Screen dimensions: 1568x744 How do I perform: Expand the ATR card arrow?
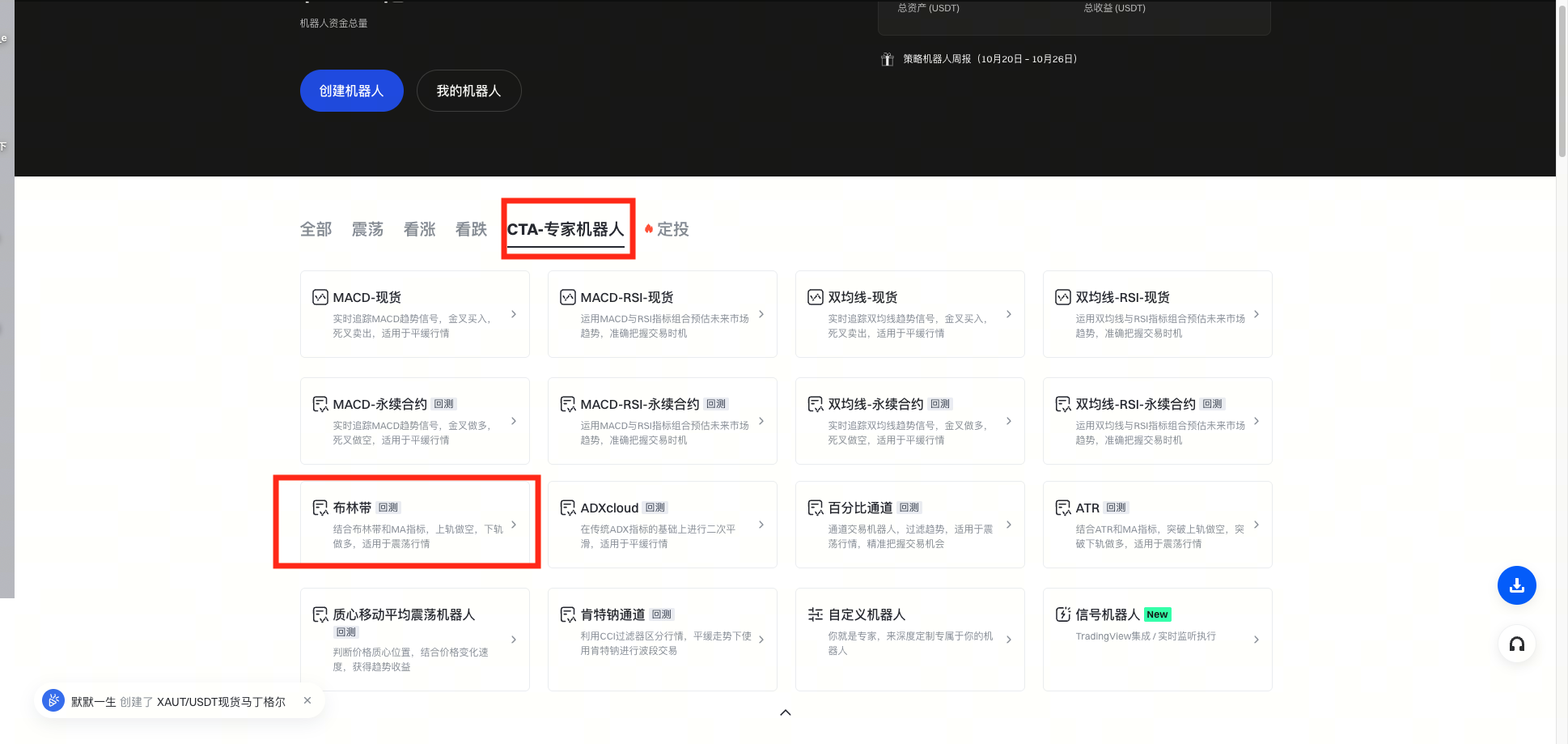pyautogui.click(x=1256, y=525)
